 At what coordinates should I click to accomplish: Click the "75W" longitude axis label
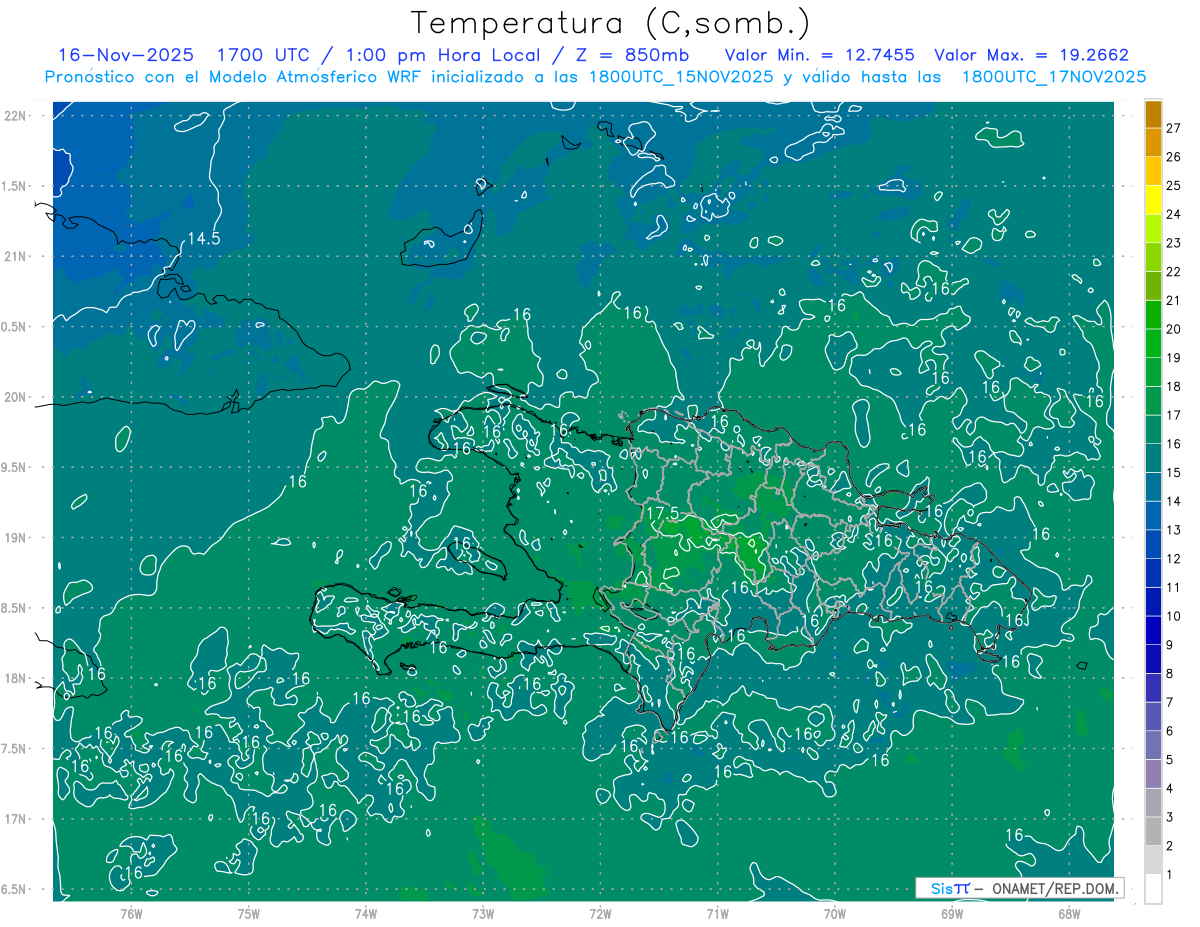[248, 912]
